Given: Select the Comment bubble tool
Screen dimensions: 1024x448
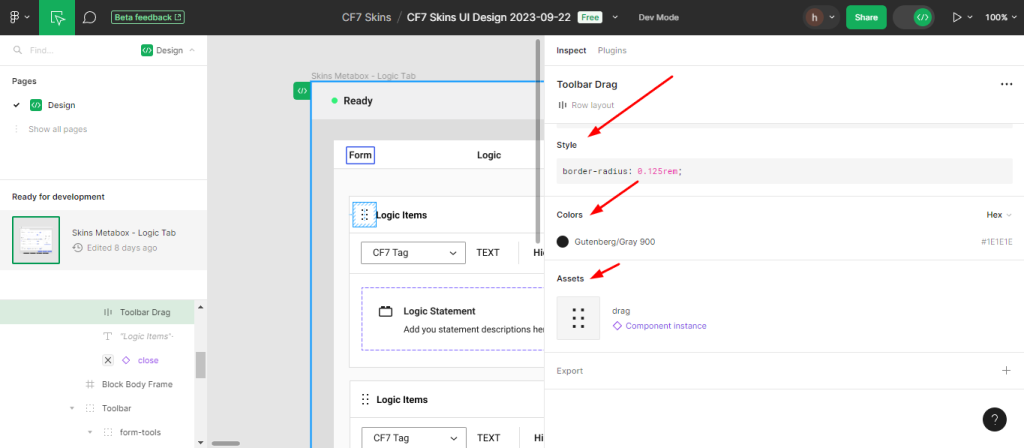Looking at the screenshot, I should (x=89, y=18).
